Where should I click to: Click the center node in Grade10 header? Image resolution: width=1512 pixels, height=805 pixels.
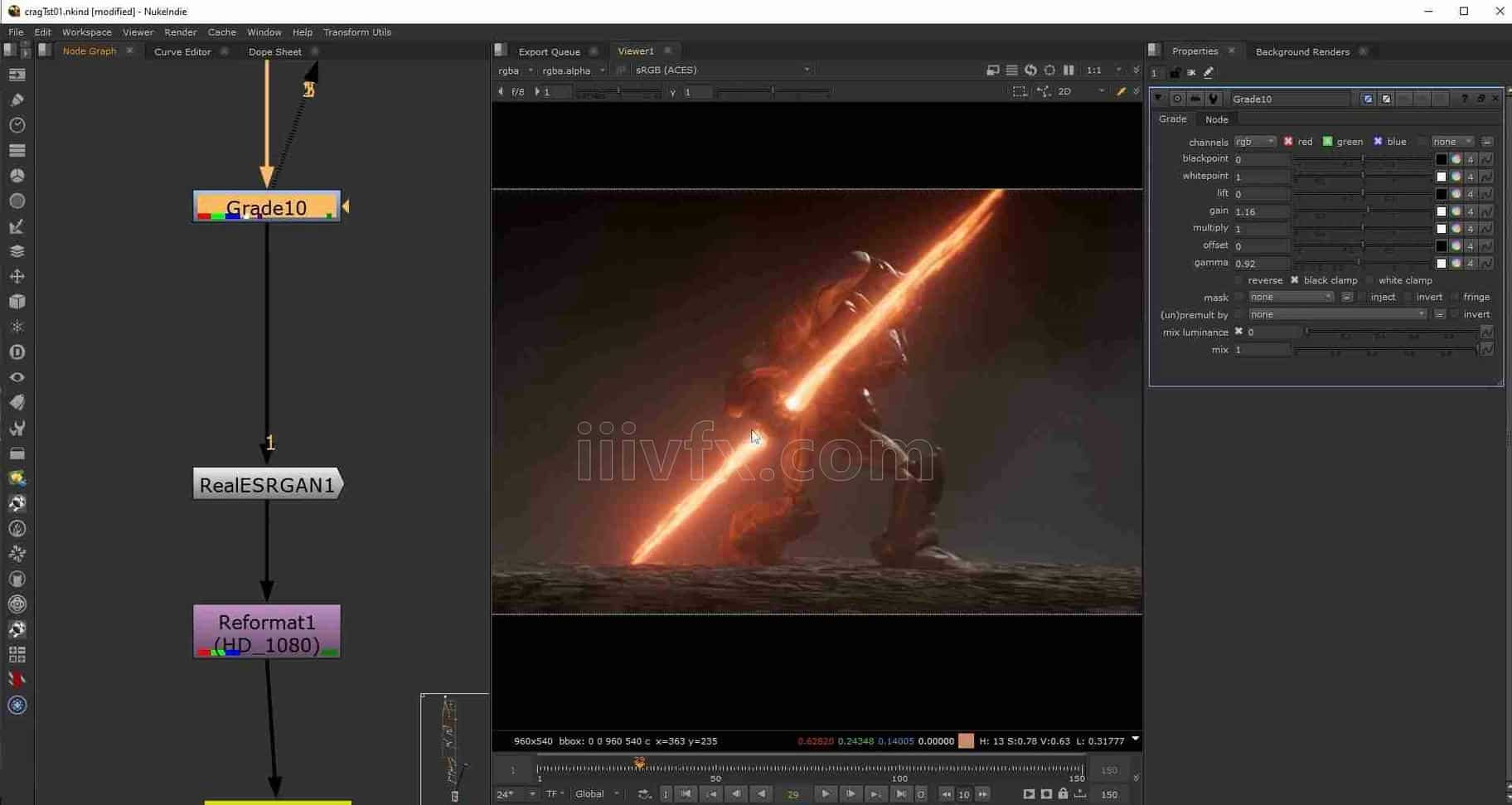point(1176,99)
